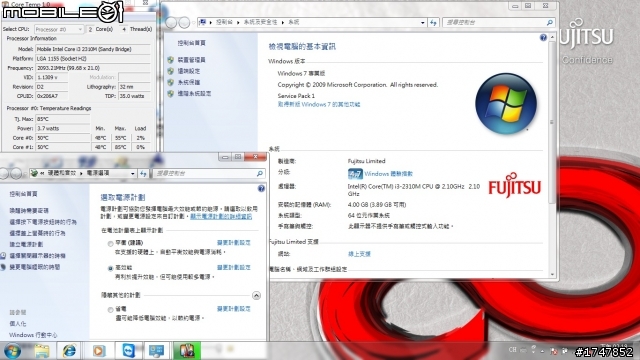Open 個人化 link in Power Options sidebar
Image resolution: width=640 pixels, height=360 pixels.
18,324
